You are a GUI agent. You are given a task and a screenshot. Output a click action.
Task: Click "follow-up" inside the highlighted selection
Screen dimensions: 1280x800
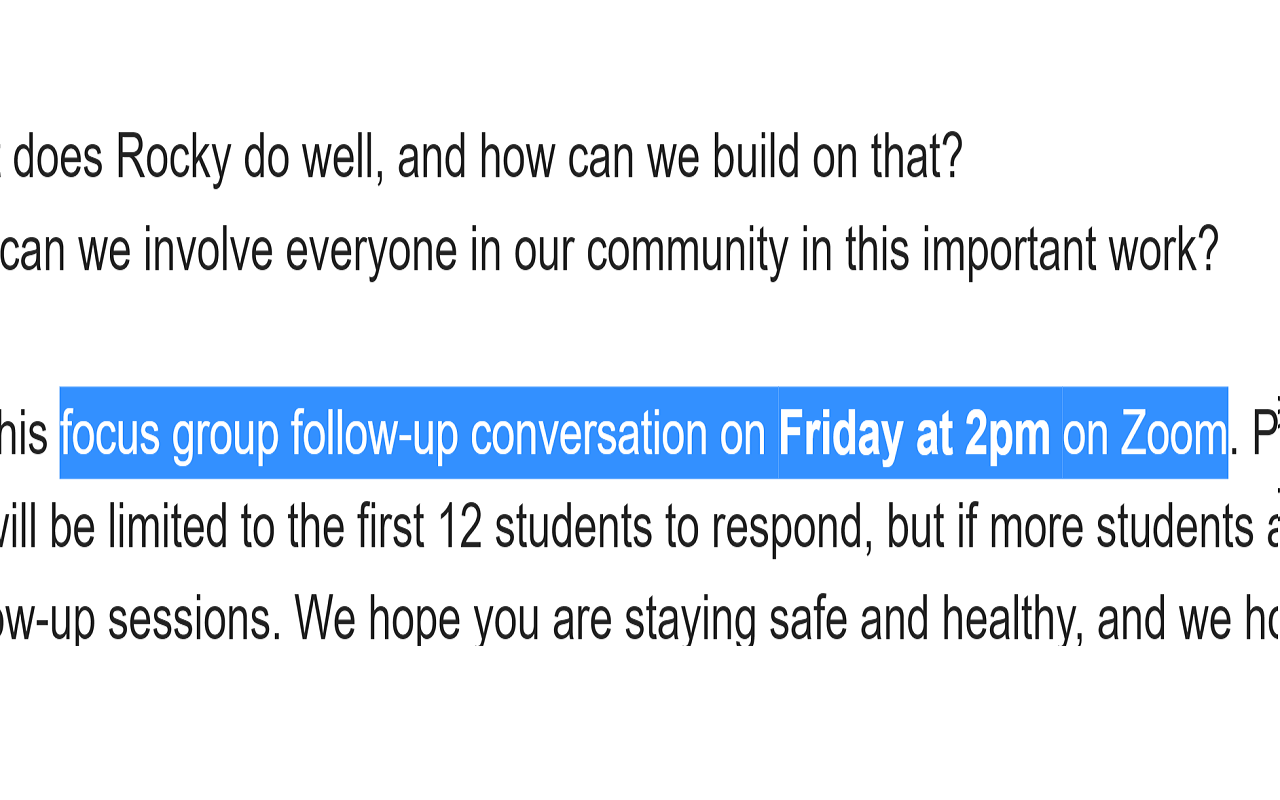[x=375, y=436]
